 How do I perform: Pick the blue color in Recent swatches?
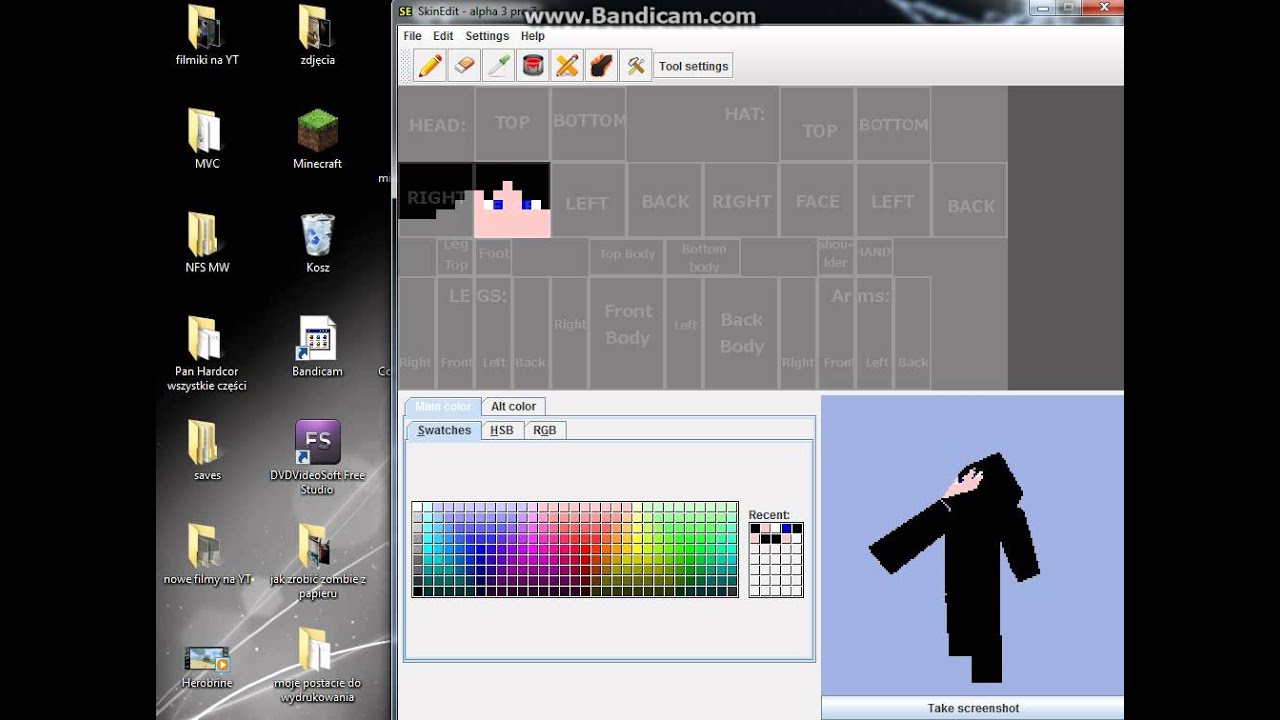[787, 528]
